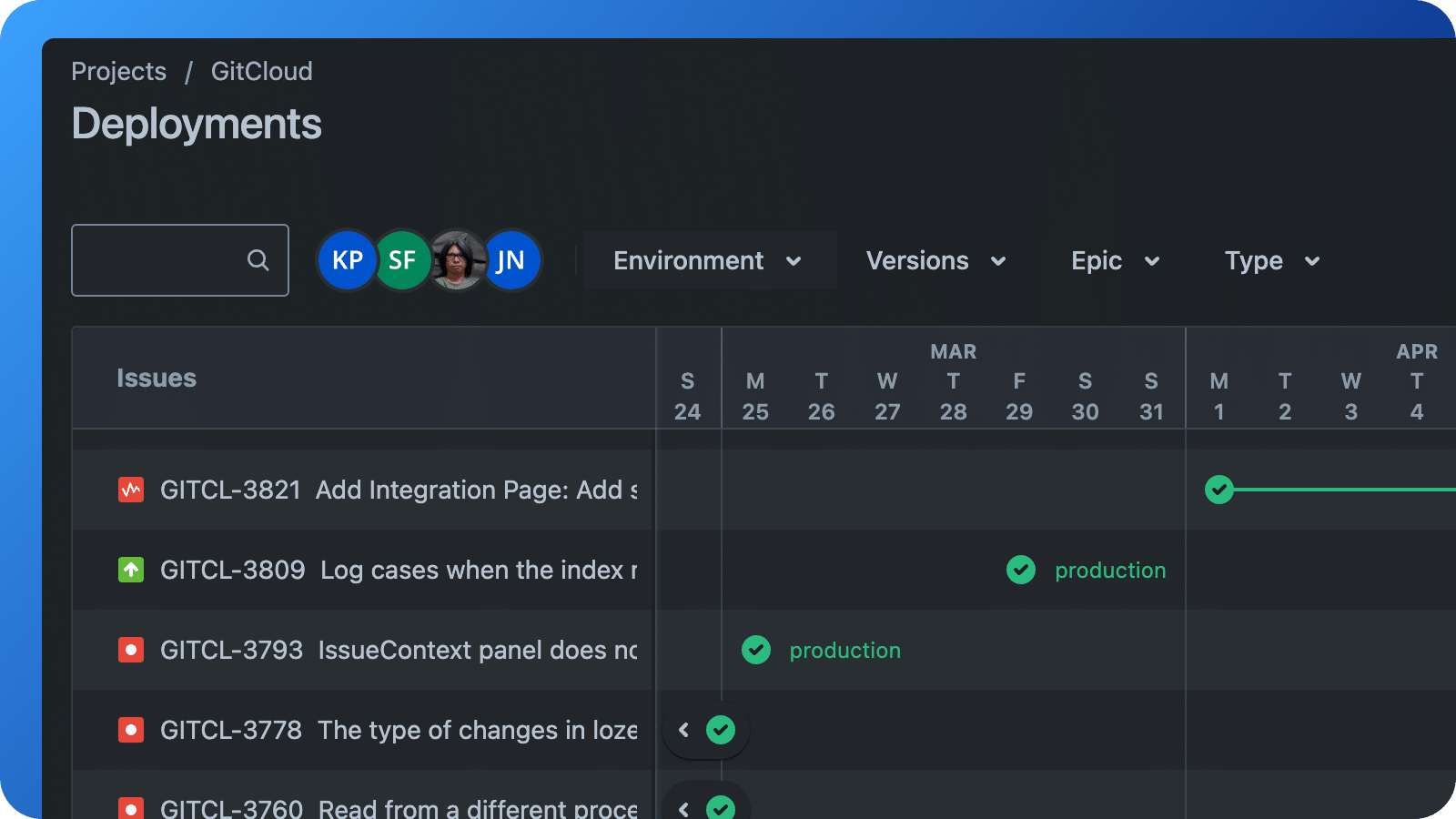The height and width of the screenshot is (819, 1456).
Task: Click the check badge on GITCL-3778 timeline bar
Action: click(x=719, y=729)
